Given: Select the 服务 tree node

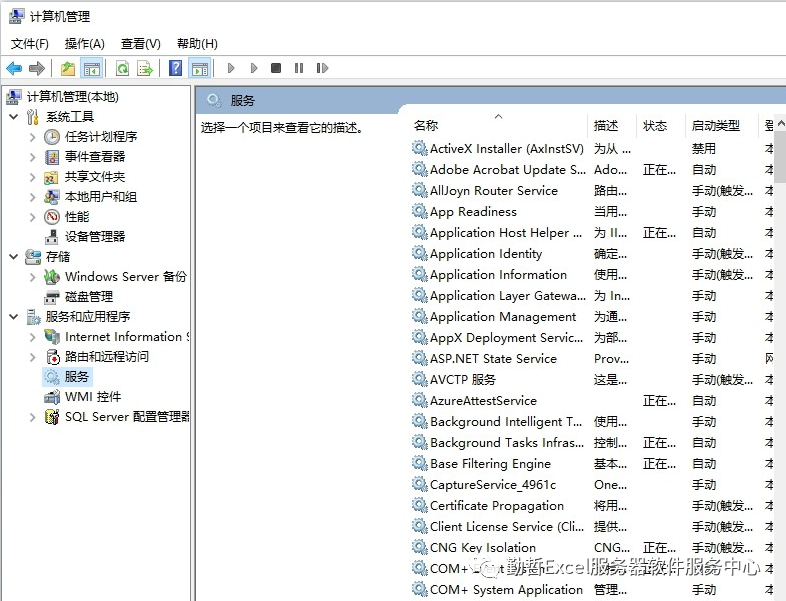Looking at the screenshot, I should pyautogui.click(x=76, y=376).
